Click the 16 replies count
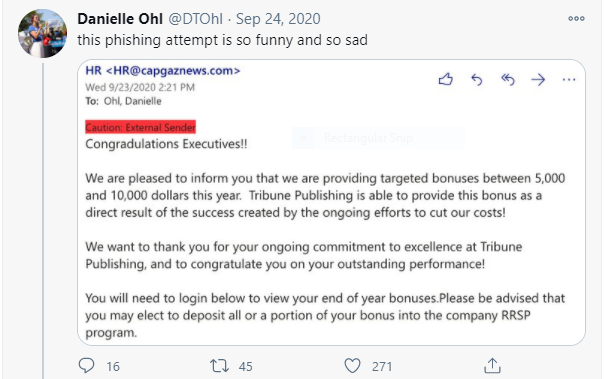Image resolution: width=604 pixels, height=379 pixels. tap(113, 366)
